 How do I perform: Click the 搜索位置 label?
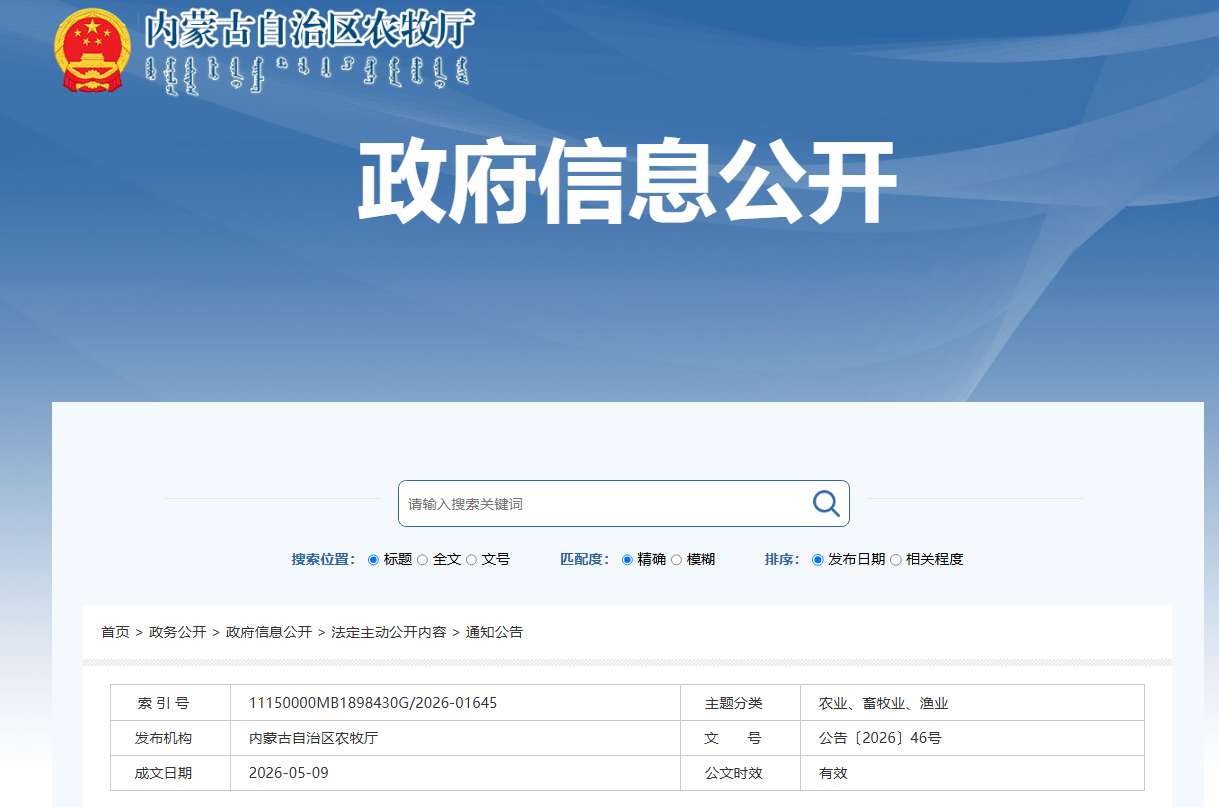pyautogui.click(x=324, y=559)
